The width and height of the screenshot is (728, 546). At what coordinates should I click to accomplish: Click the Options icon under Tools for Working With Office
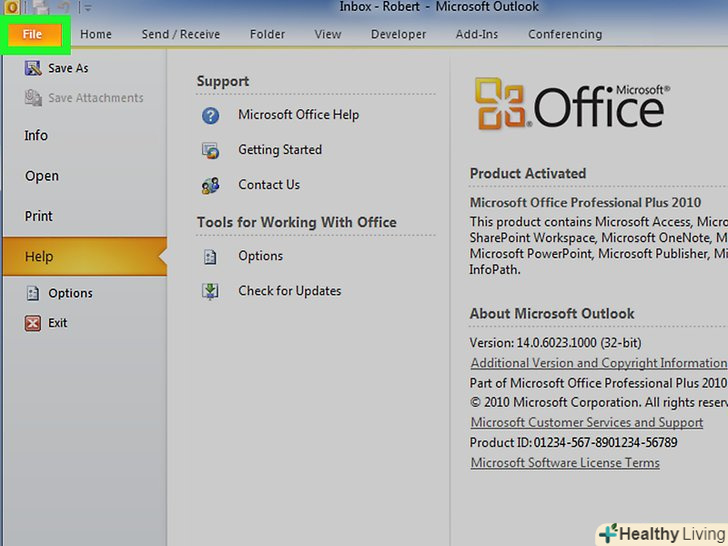click(x=210, y=256)
